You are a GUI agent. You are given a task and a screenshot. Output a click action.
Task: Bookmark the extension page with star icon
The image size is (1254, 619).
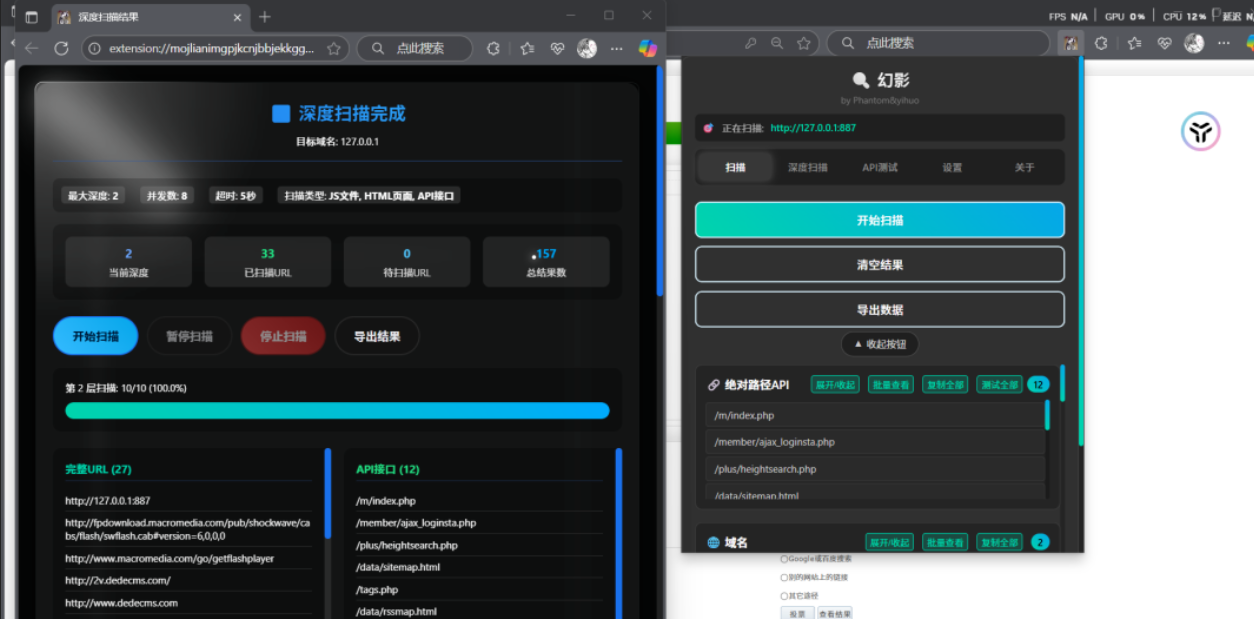334,48
